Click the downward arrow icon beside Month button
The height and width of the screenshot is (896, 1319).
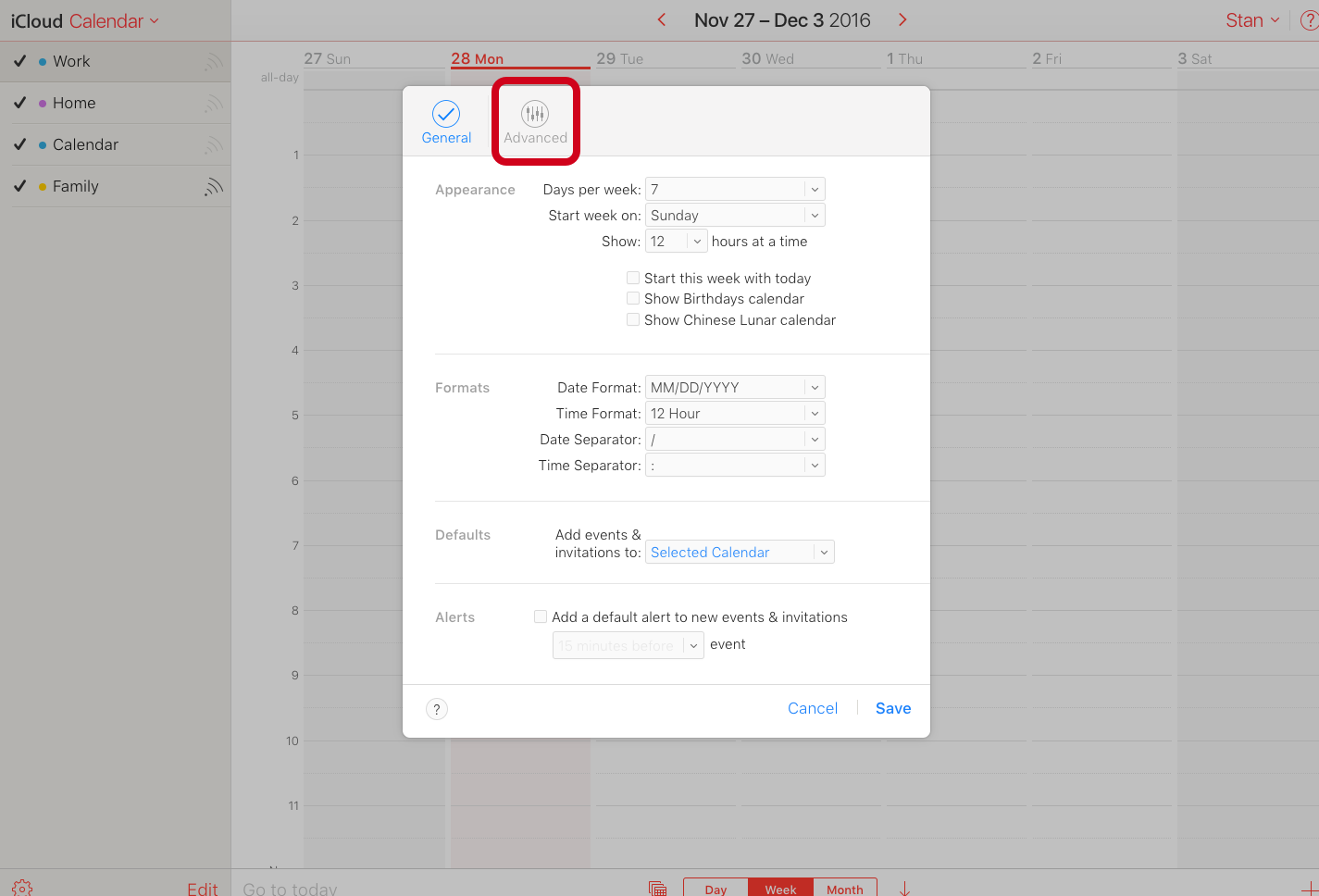pyautogui.click(x=902, y=887)
